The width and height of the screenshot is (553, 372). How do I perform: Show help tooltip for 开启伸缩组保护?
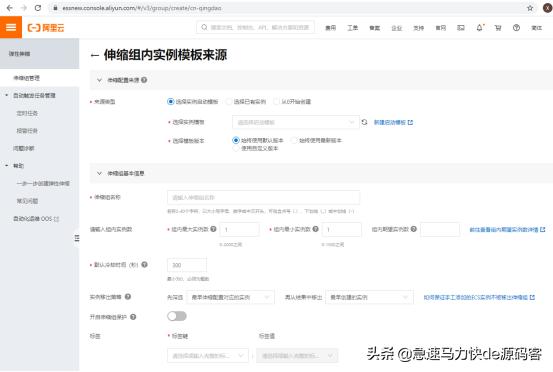pyautogui.click(x=133, y=317)
